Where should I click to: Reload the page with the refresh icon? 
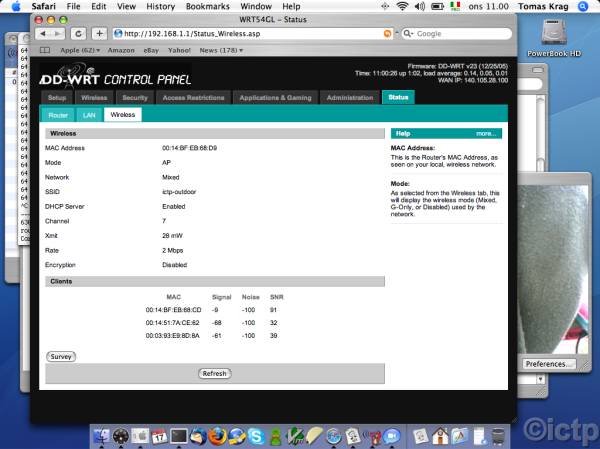pyautogui.click(x=78, y=34)
